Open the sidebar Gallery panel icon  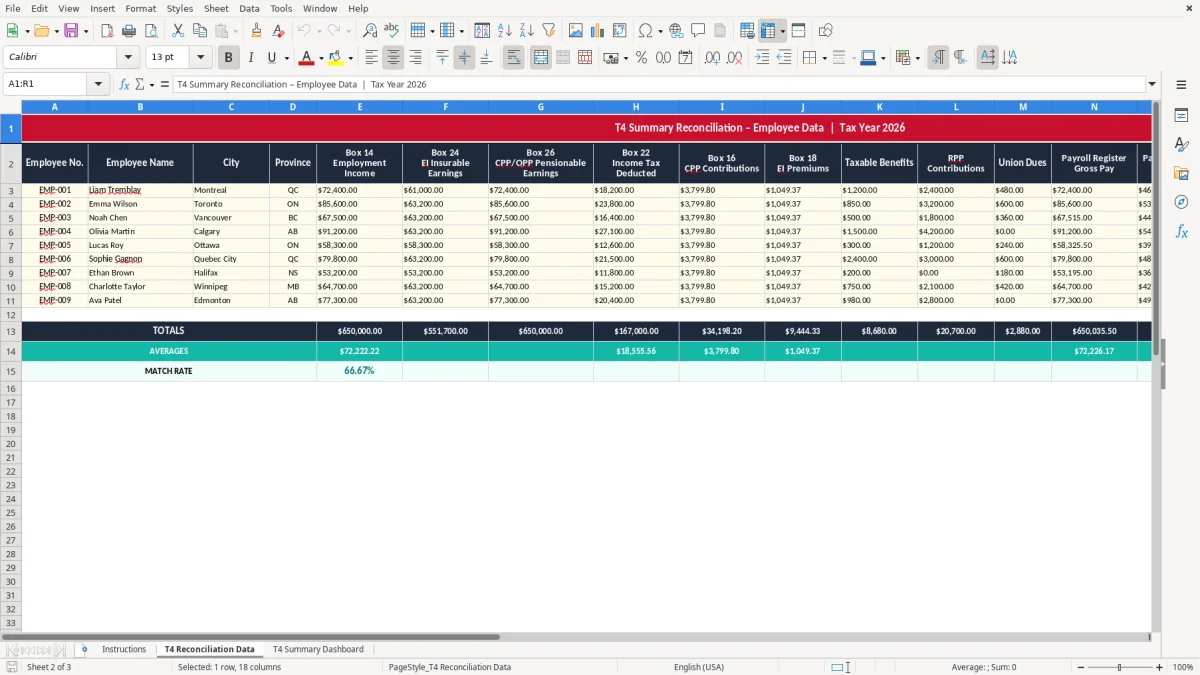click(x=1181, y=174)
